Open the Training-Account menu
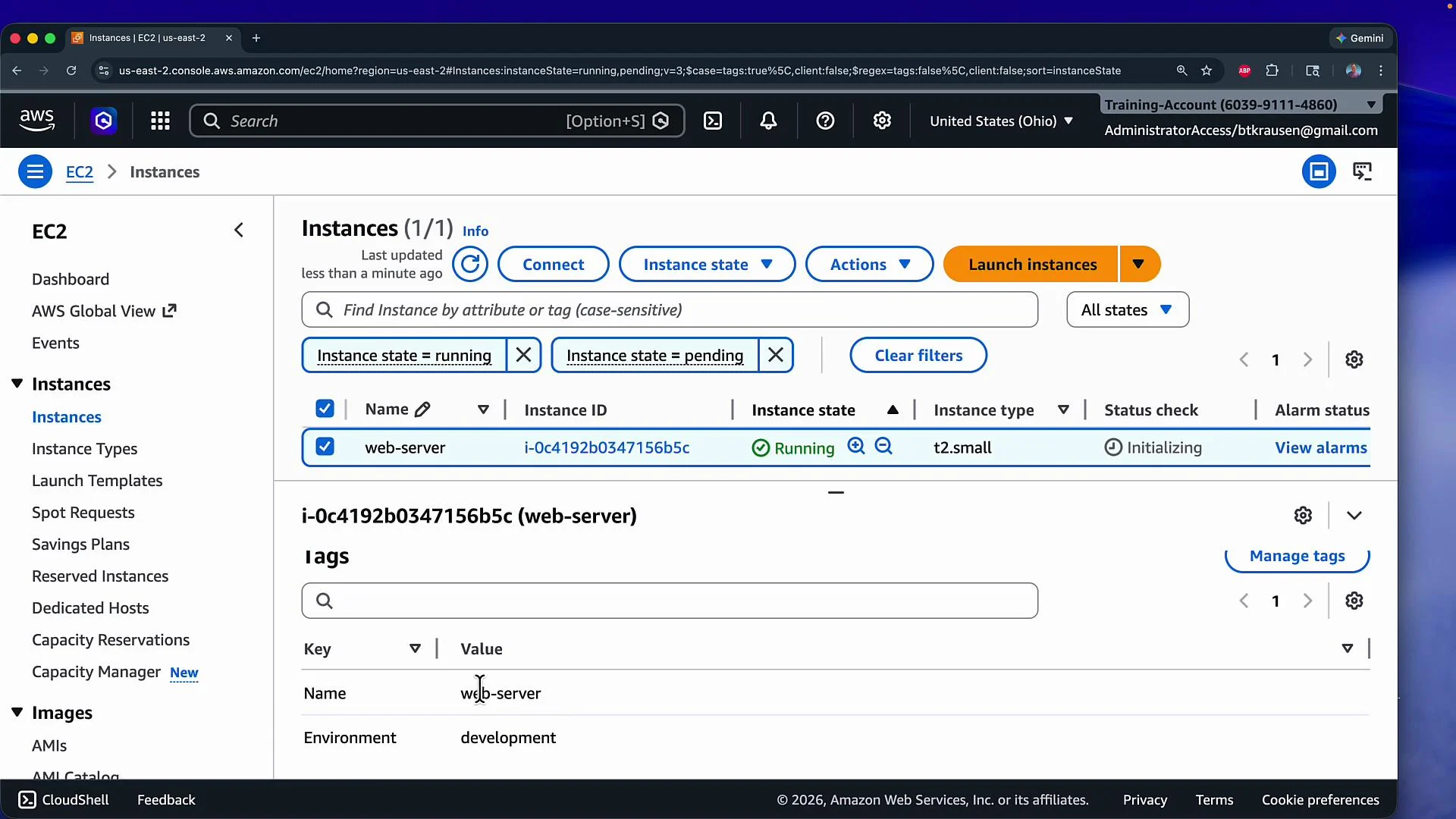Screen dimensions: 1456x819 pyautogui.click(x=1241, y=105)
